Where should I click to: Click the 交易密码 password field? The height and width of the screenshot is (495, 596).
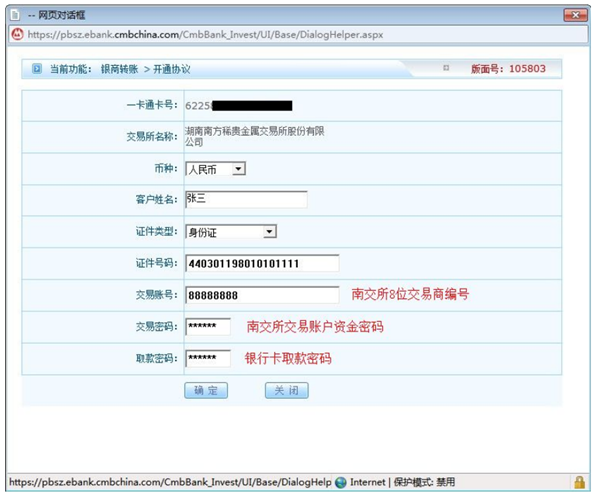click(208, 327)
